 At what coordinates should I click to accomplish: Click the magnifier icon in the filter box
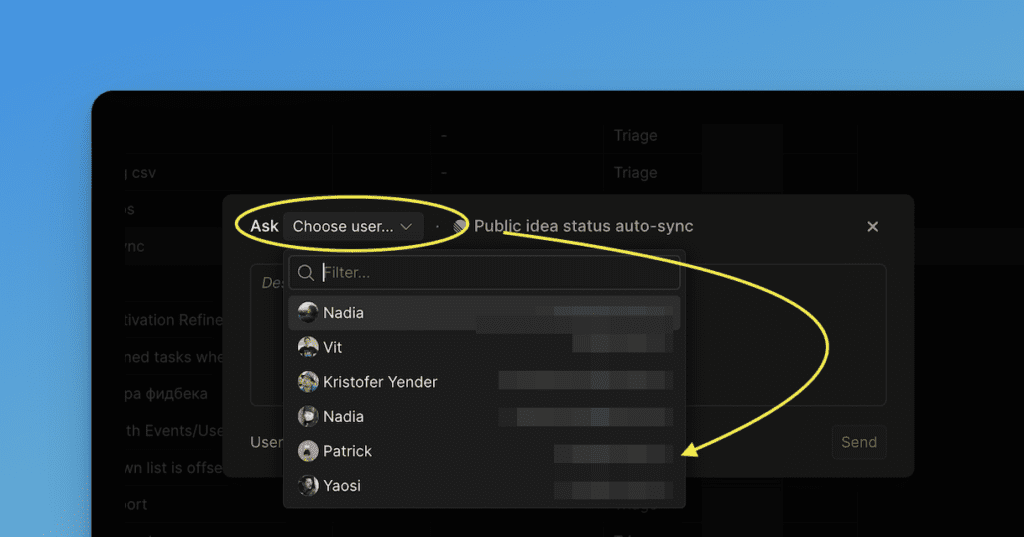(306, 273)
